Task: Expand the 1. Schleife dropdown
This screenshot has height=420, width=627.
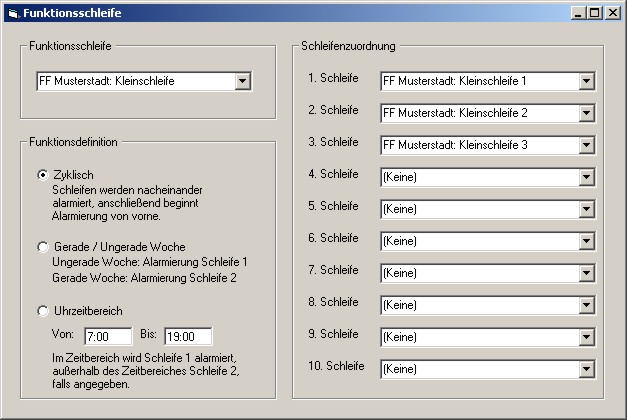Action: (587, 81)
